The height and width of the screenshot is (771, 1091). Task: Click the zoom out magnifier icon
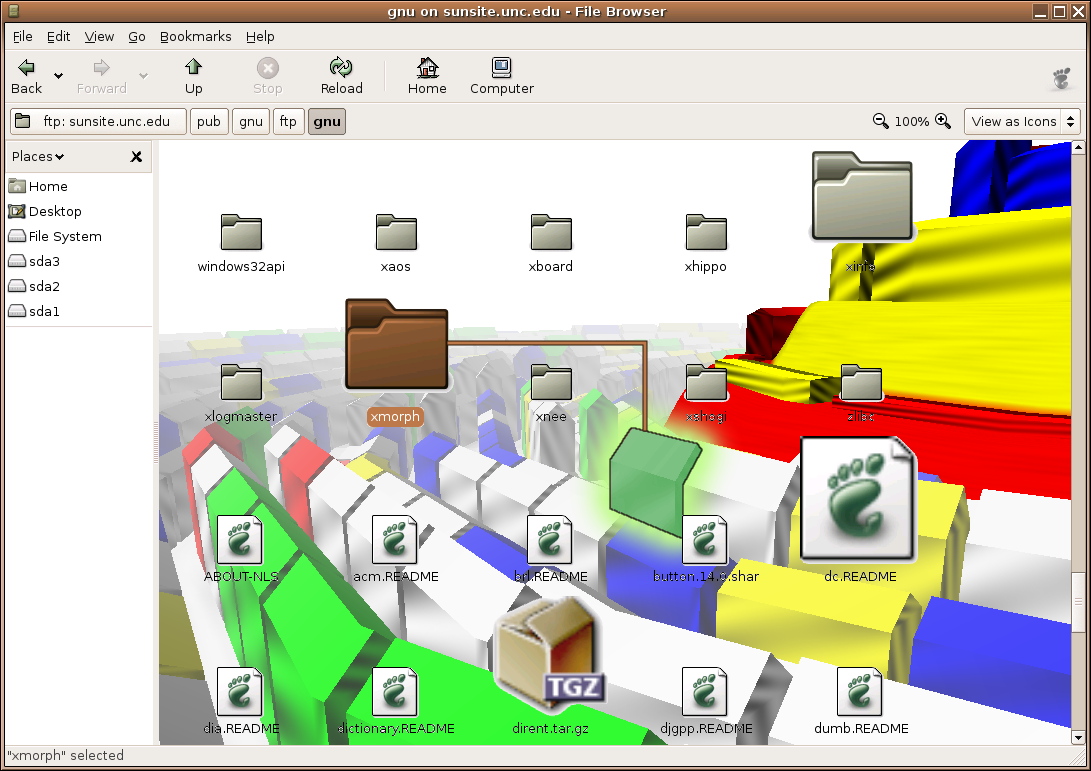coord(880,121)
